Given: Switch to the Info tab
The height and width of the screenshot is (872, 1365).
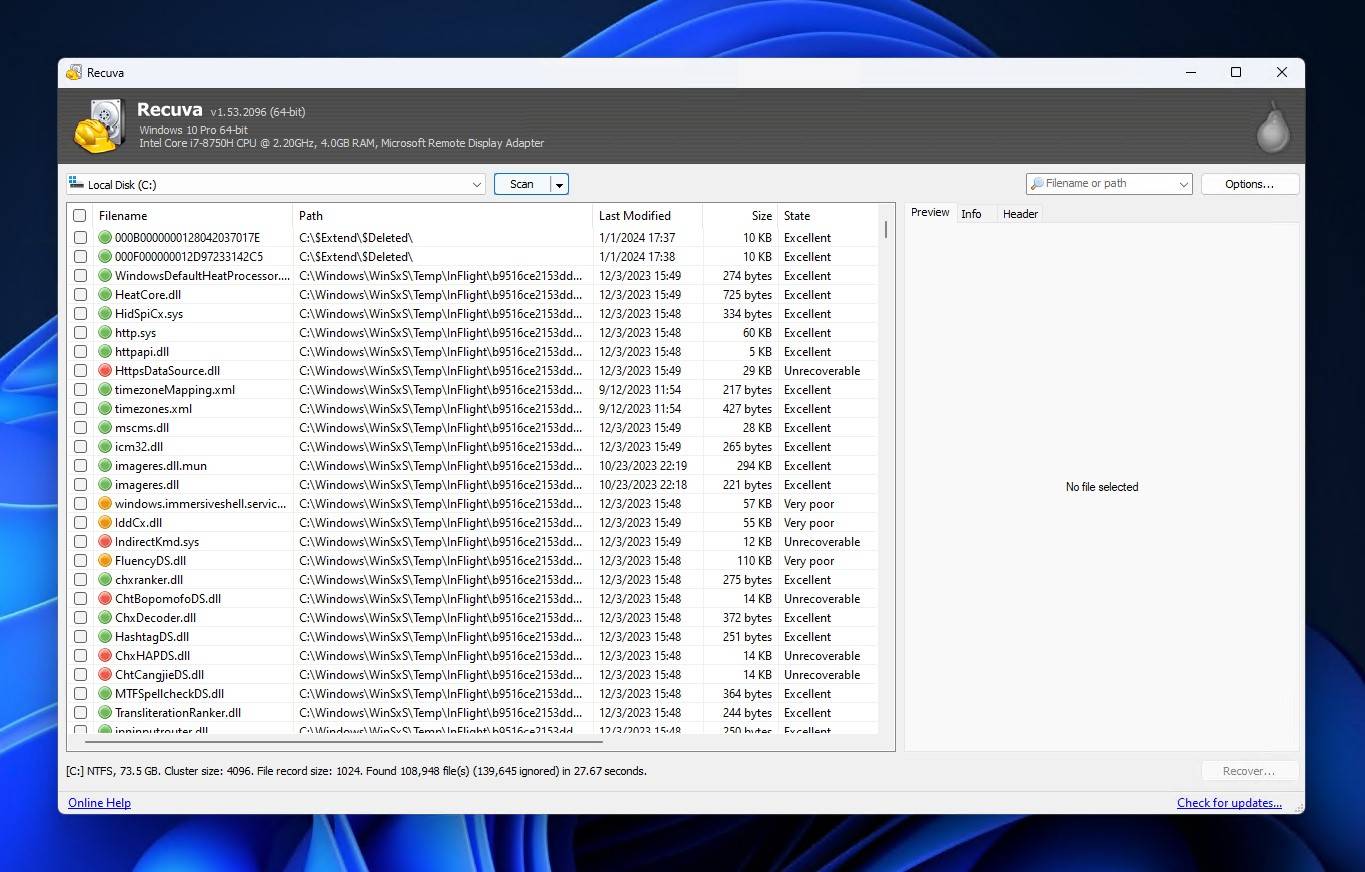Looking at the screenshot, I should point(971,214).
